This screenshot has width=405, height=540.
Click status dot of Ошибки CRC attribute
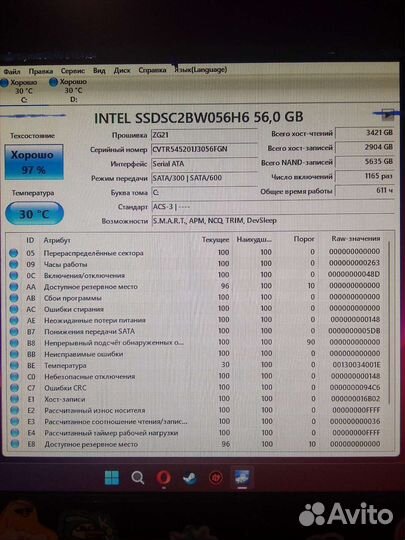pyautogui.click(x=14, y=388)
